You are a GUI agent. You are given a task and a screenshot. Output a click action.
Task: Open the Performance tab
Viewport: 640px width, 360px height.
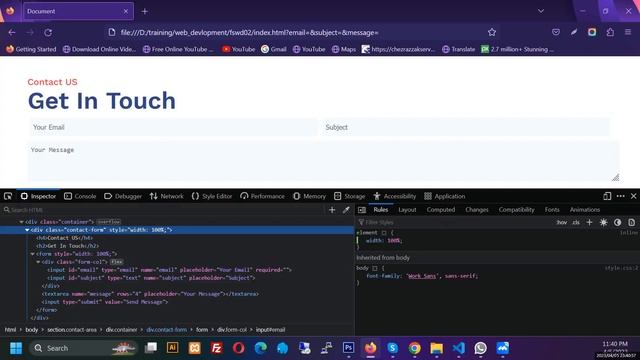click(262, 196)
